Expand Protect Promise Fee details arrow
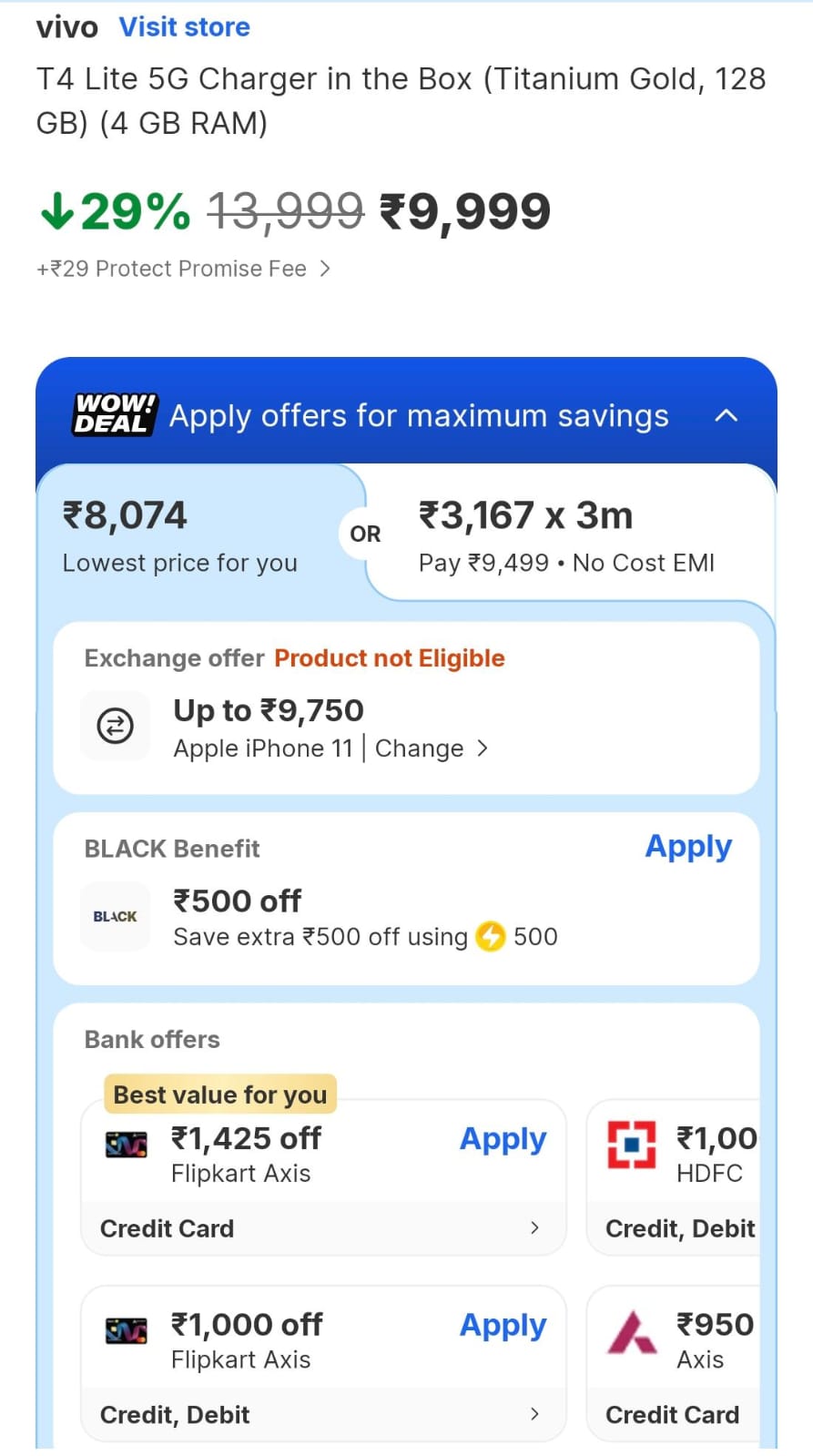The width and height of the screenshot is (813, 1456). click(x=325, y=269)
